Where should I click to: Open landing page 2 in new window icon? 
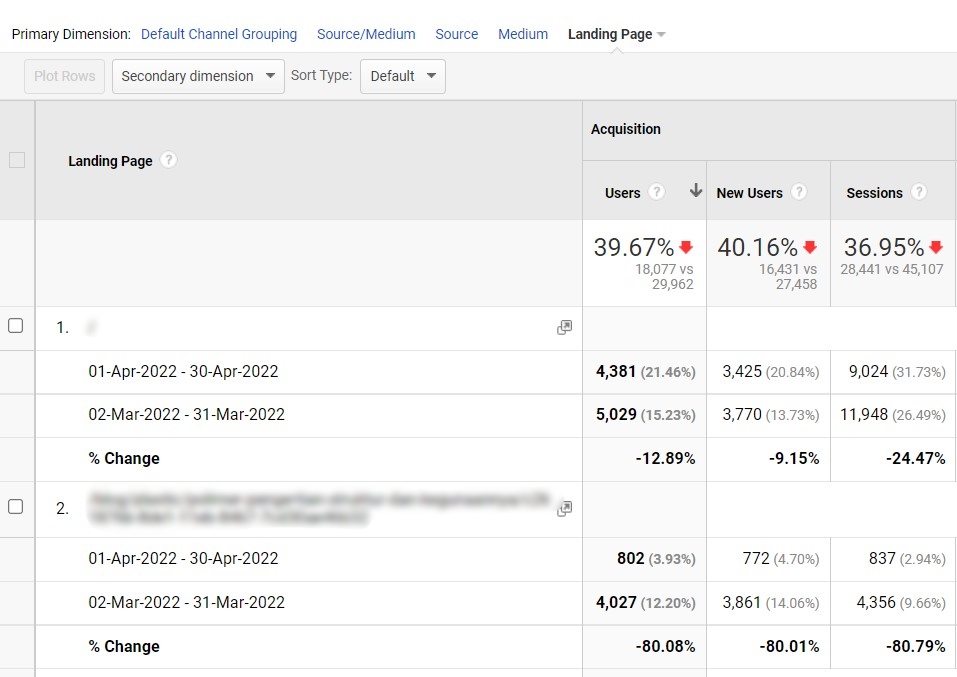point(565,509)
